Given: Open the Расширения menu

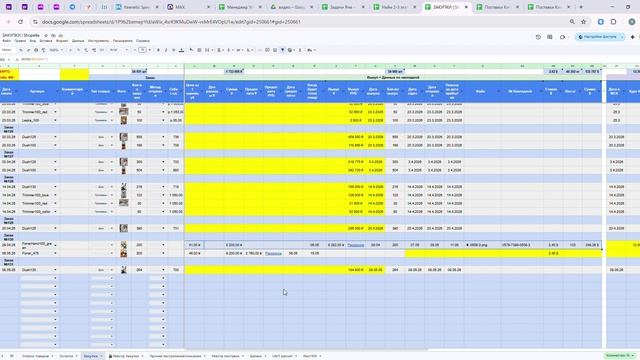Looking at the screenshot, I should pos(122,41).
